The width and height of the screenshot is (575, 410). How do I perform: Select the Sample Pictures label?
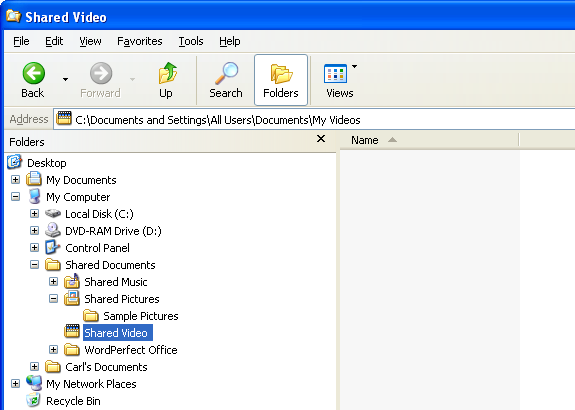(x=141, y=316)
